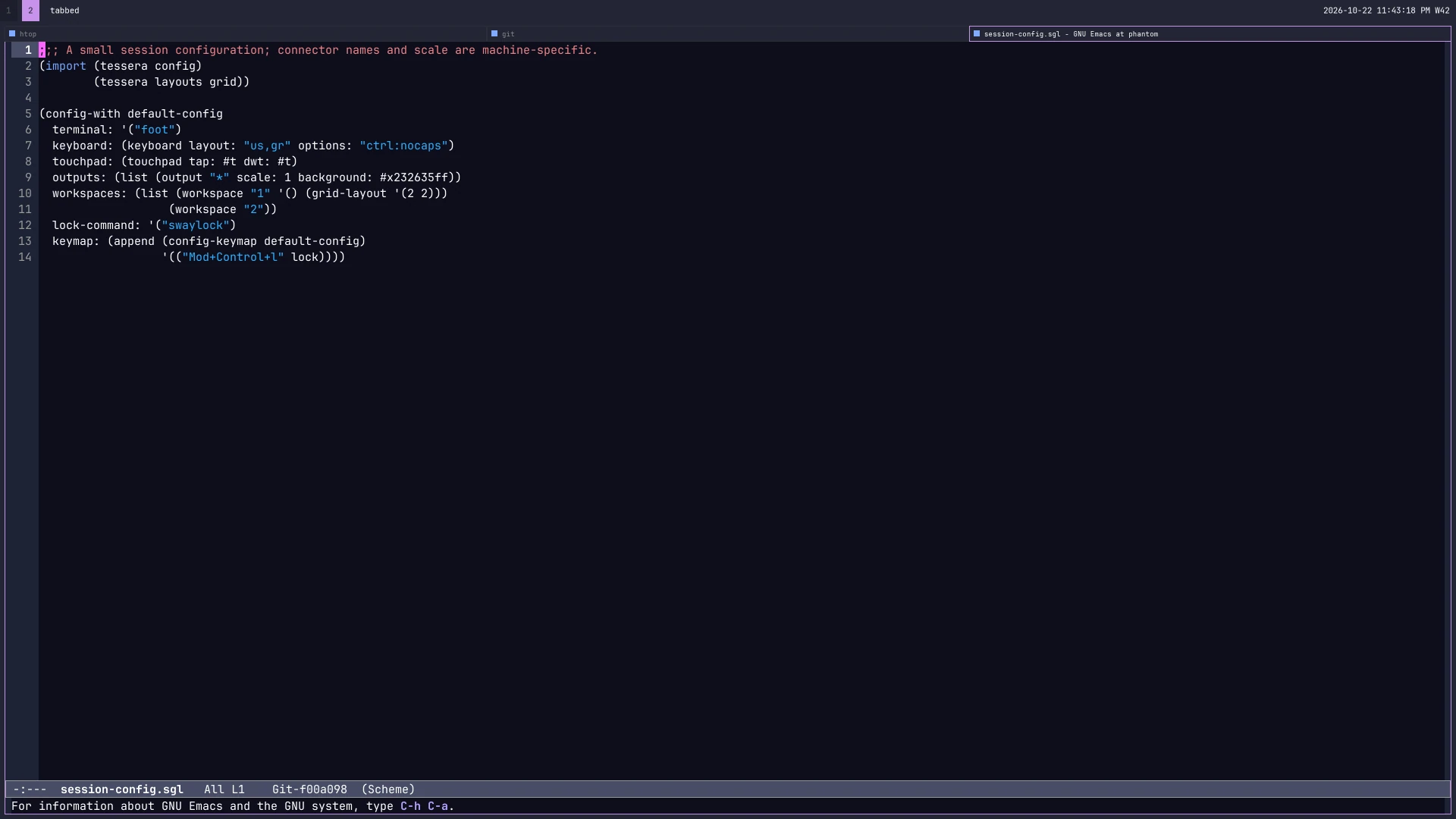Switch to workspace 1 in the bar

[8, 11]
